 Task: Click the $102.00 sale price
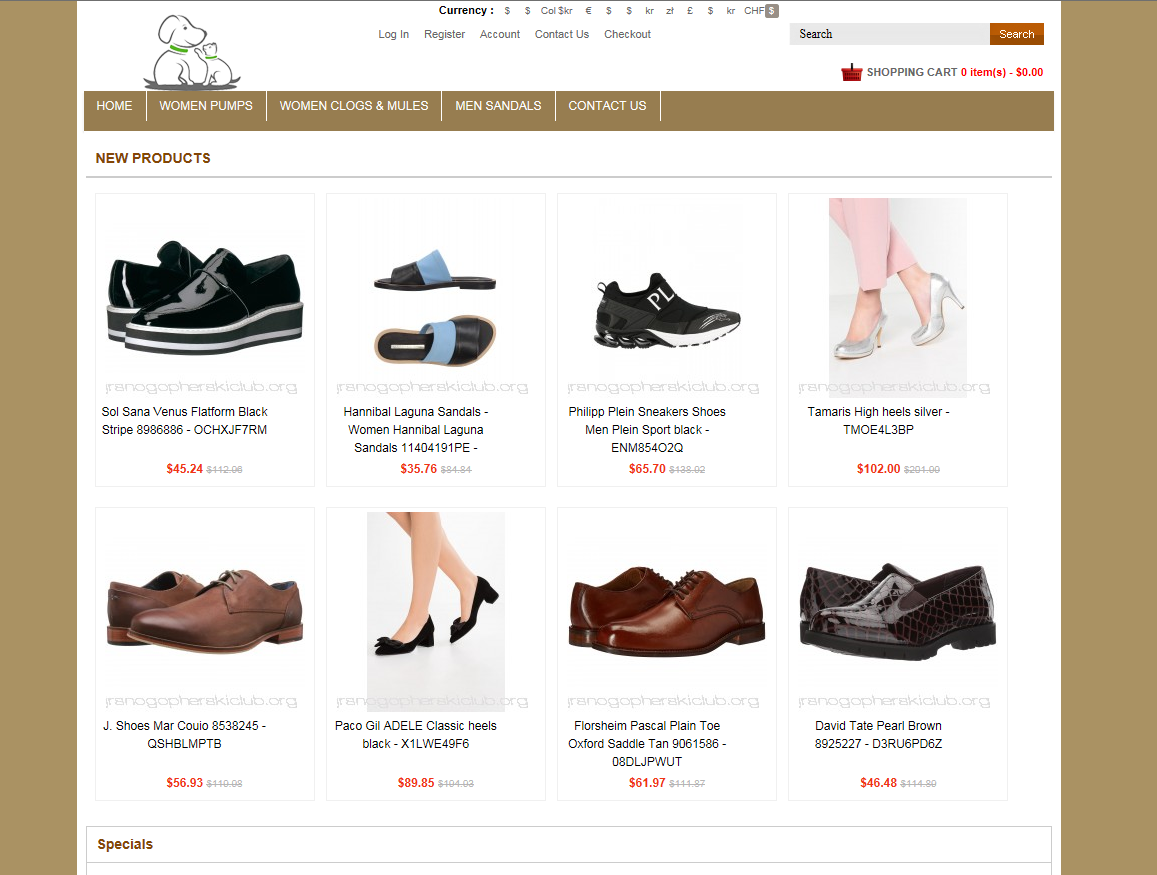878,468
